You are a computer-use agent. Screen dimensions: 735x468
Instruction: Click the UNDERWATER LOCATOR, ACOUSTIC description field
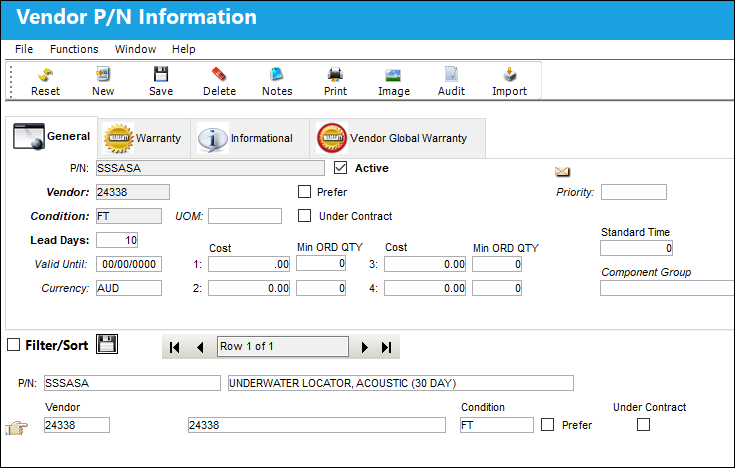(x=401, y=383)
